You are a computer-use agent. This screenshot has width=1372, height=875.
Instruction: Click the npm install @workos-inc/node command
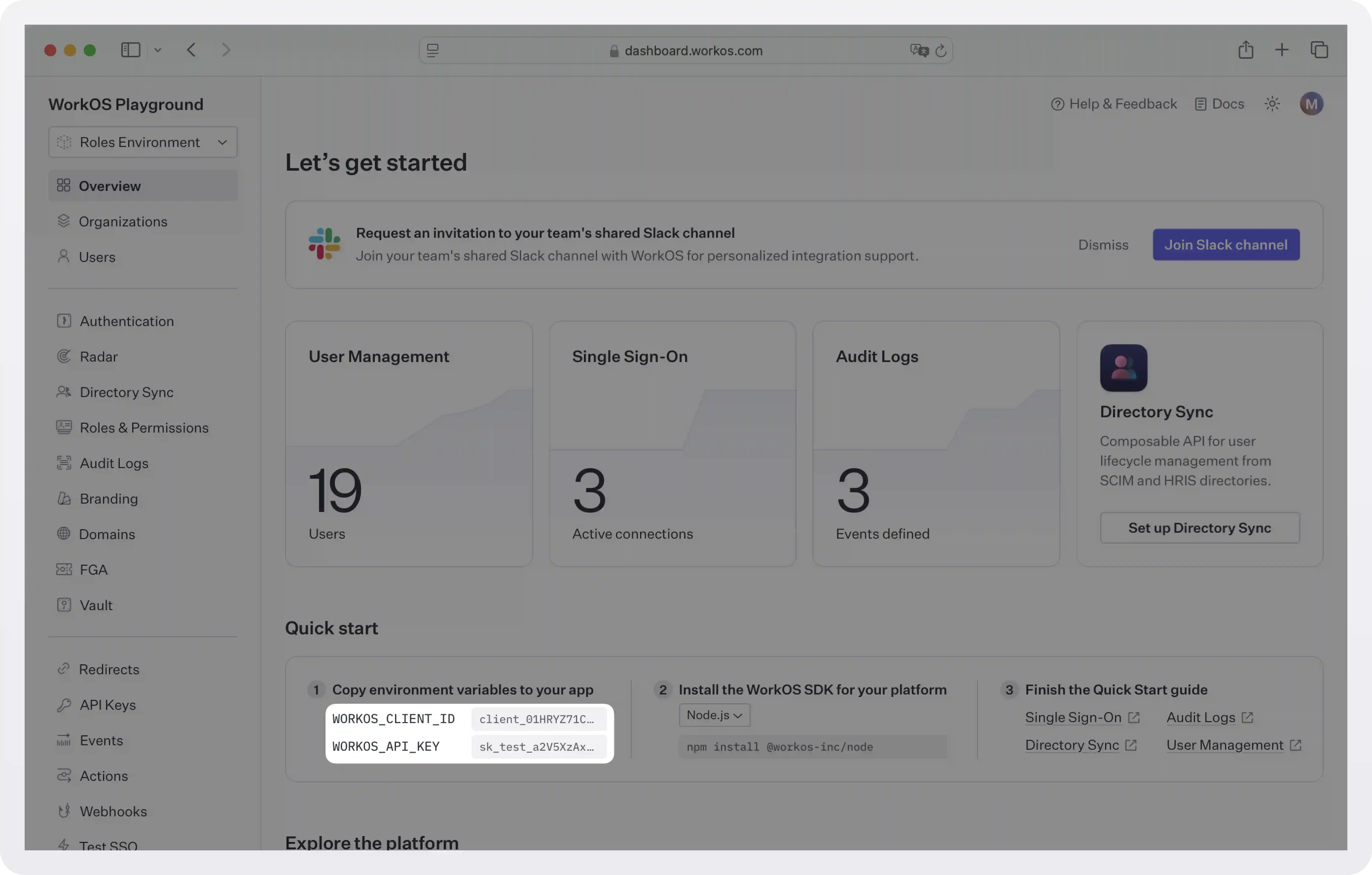tap(812, 747)
